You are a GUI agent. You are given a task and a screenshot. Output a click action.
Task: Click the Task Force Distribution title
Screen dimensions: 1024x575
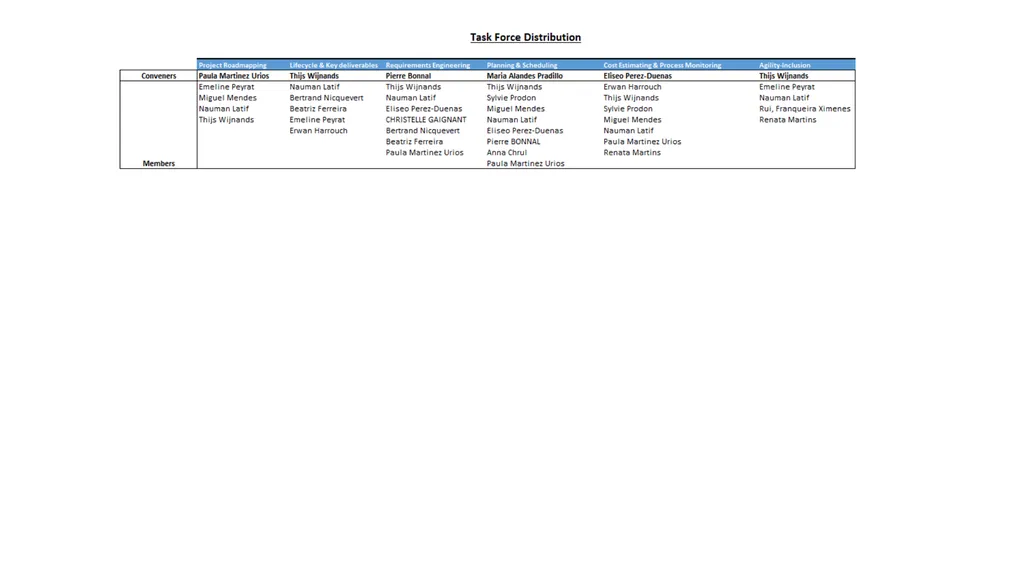(x=525, y=37)
